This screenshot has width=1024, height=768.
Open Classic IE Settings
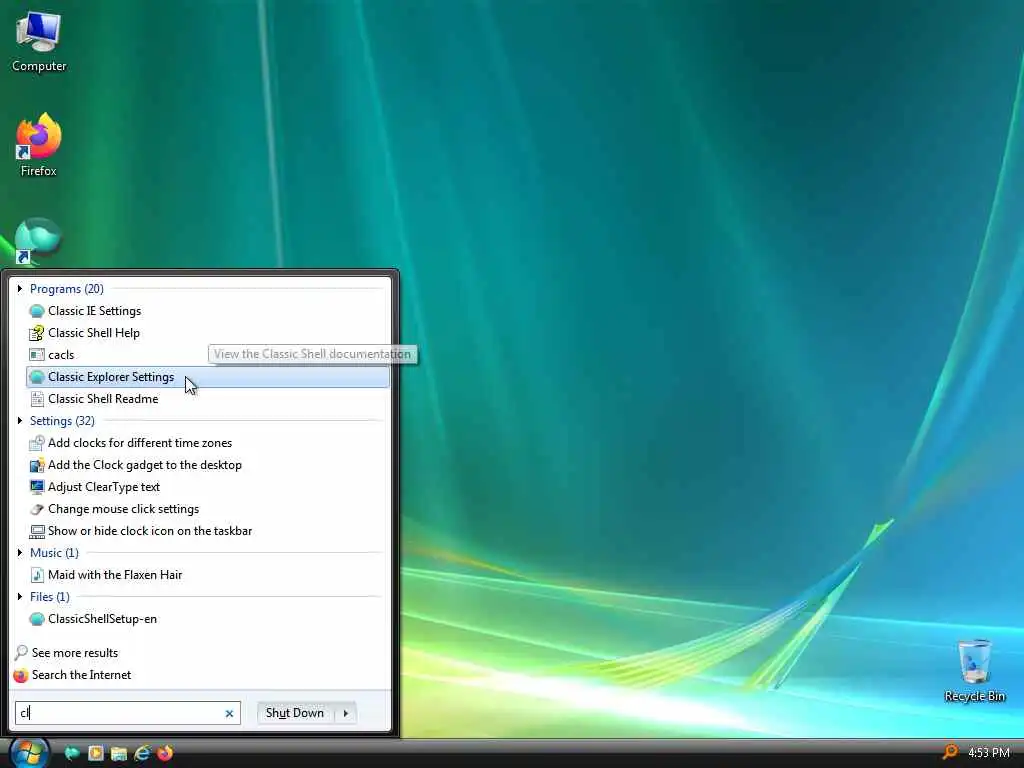[x=208, y=311]
